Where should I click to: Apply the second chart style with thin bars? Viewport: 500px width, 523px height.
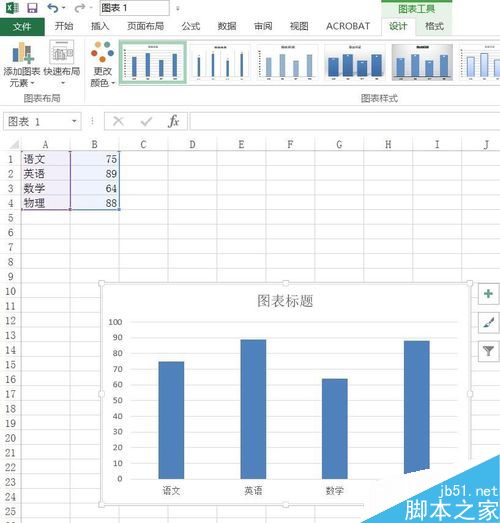(x=219, y=63)
